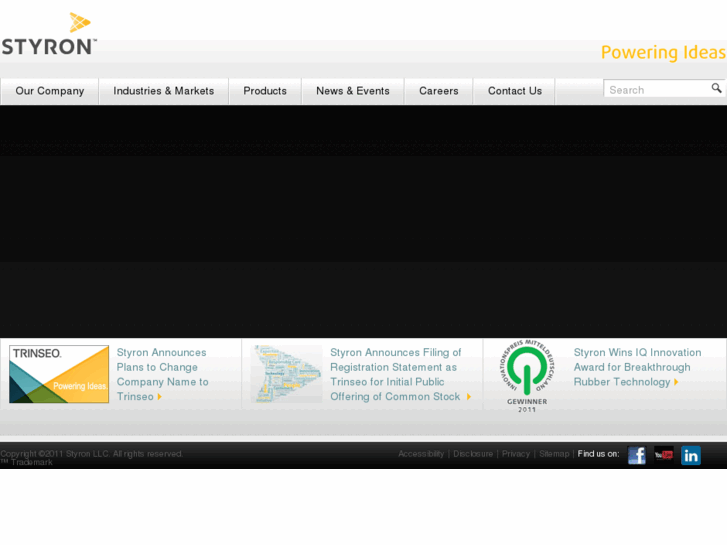Read Styron Wins IQ Innovation Award article
The width and height of the screenshot is (727, 545).
[x=637, y=367]
